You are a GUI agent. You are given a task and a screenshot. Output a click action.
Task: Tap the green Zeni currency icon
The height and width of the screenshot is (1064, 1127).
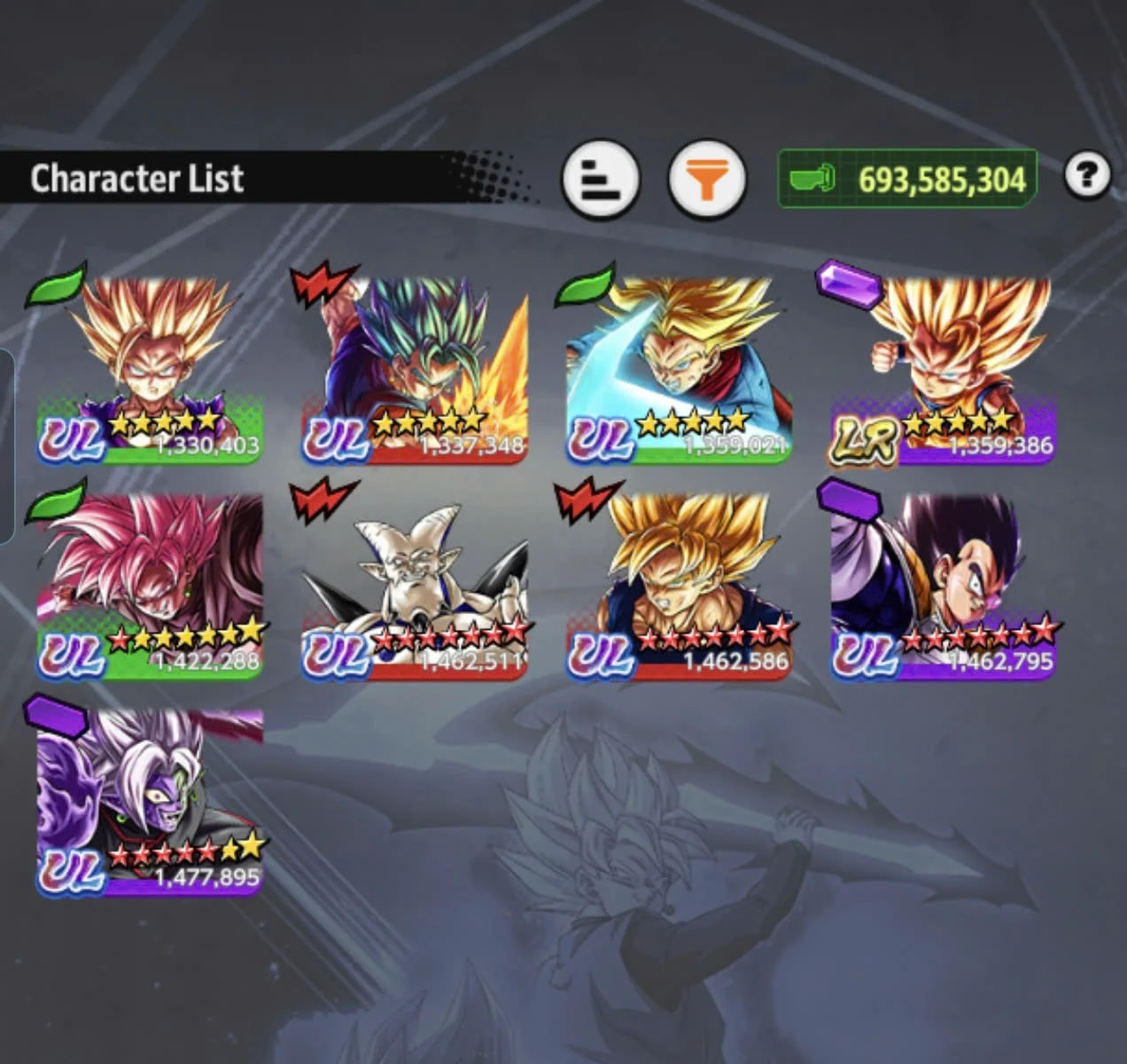(x=812, y=179)
